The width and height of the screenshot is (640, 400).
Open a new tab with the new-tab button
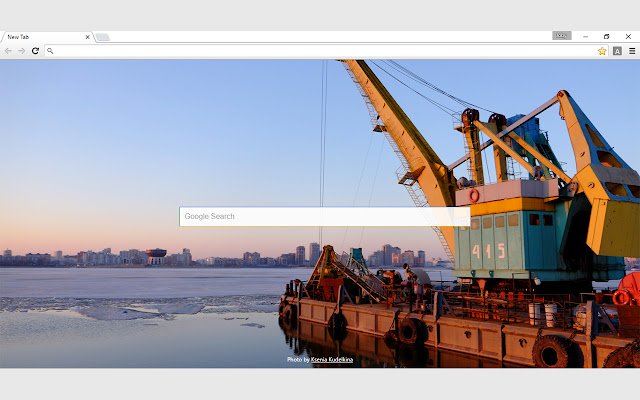tap(102, 37)
